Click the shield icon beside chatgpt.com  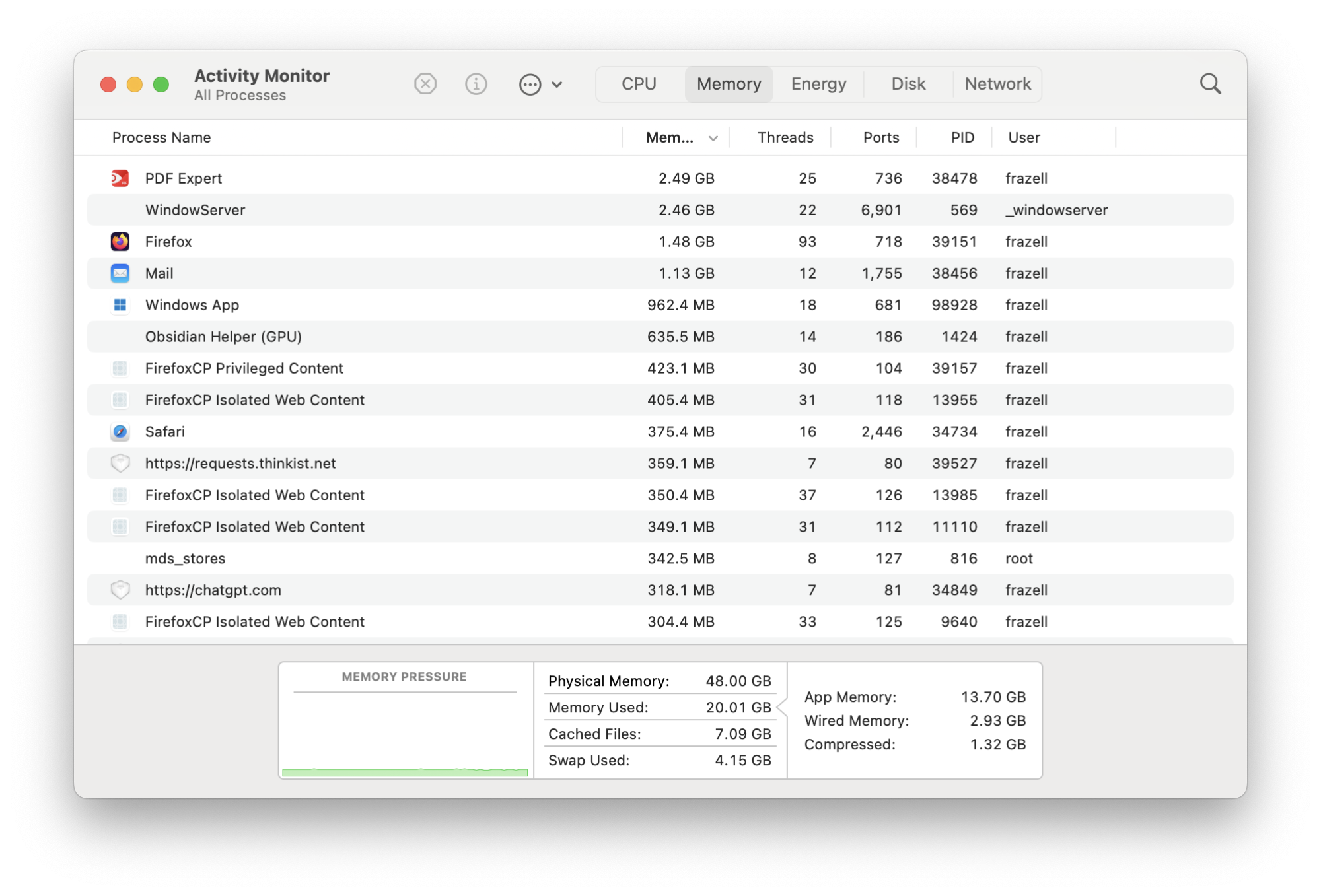120,590
